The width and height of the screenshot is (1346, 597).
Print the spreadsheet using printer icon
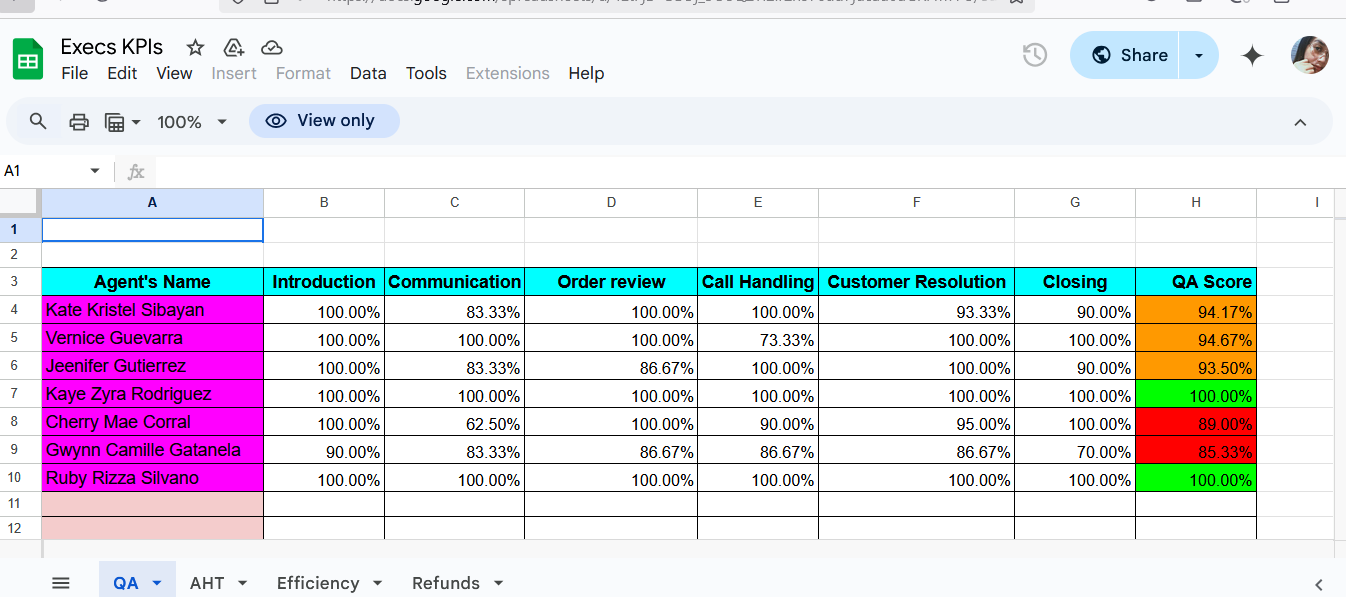(x=79, y=122)
